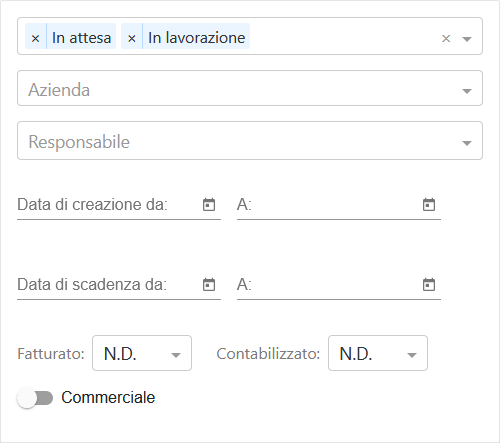Open calendar for Data di creazione da
This screenshot has height=443, width=500.
[x=209, y=205]
